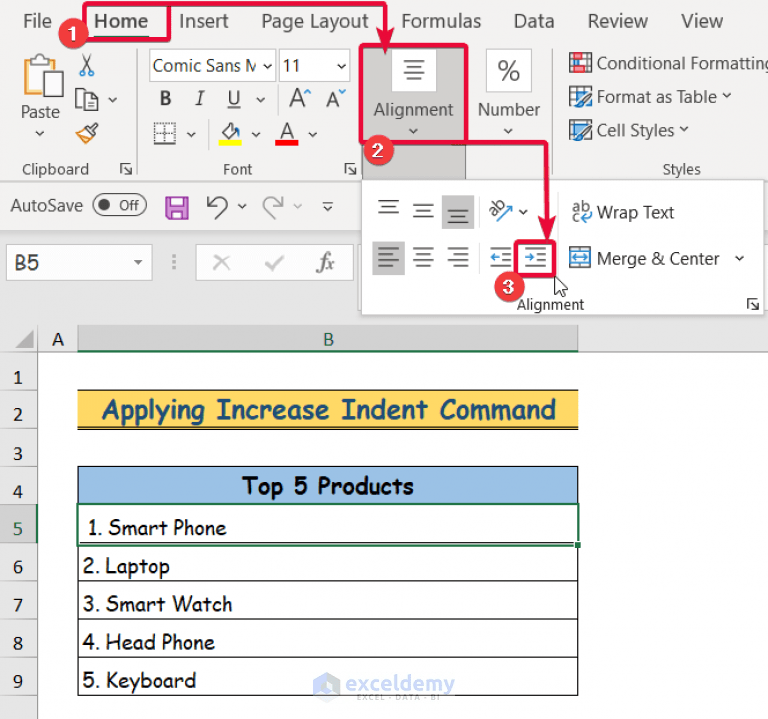Switch to the View tab

702,21
